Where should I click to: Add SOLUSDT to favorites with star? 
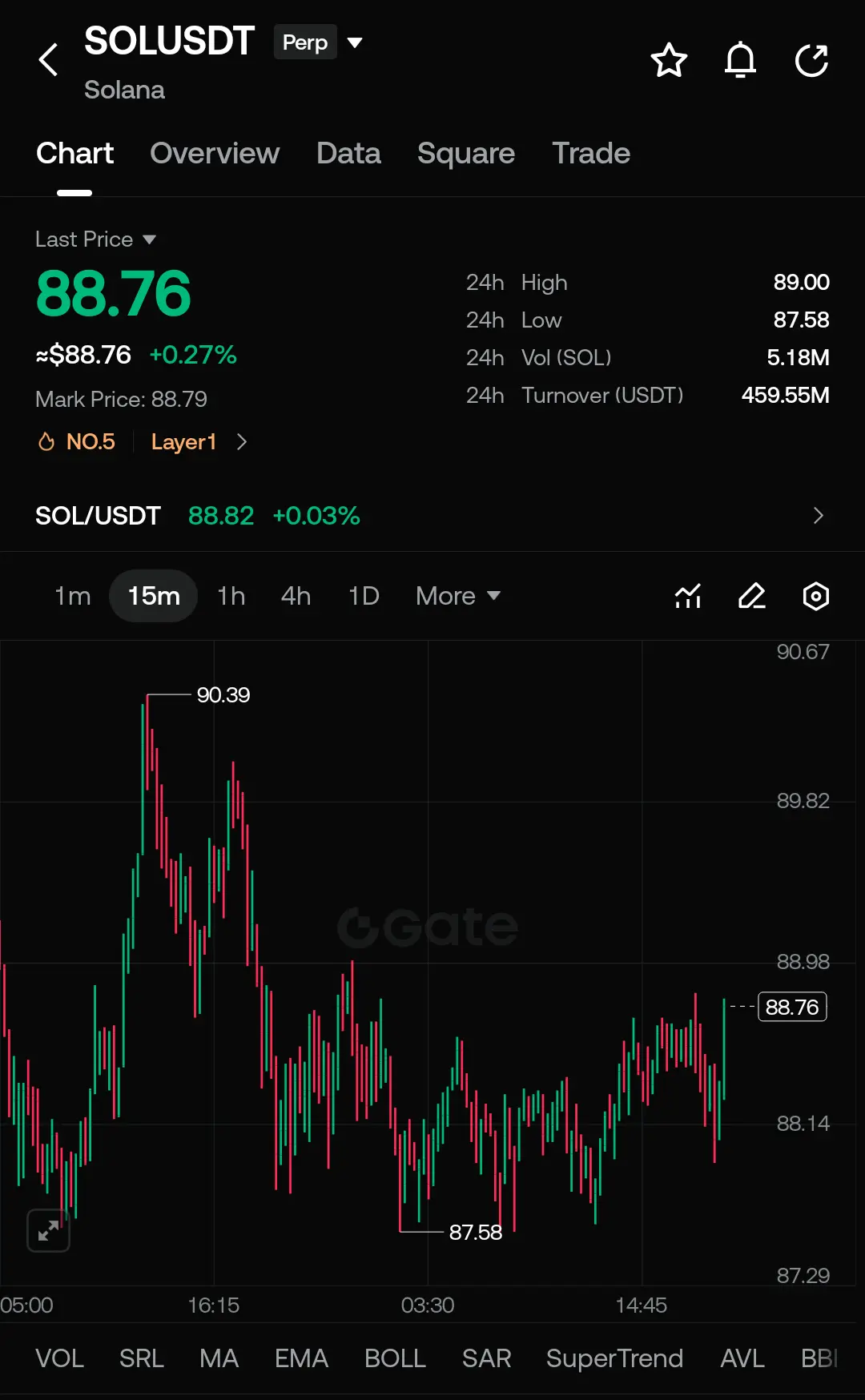coord(669,60)
